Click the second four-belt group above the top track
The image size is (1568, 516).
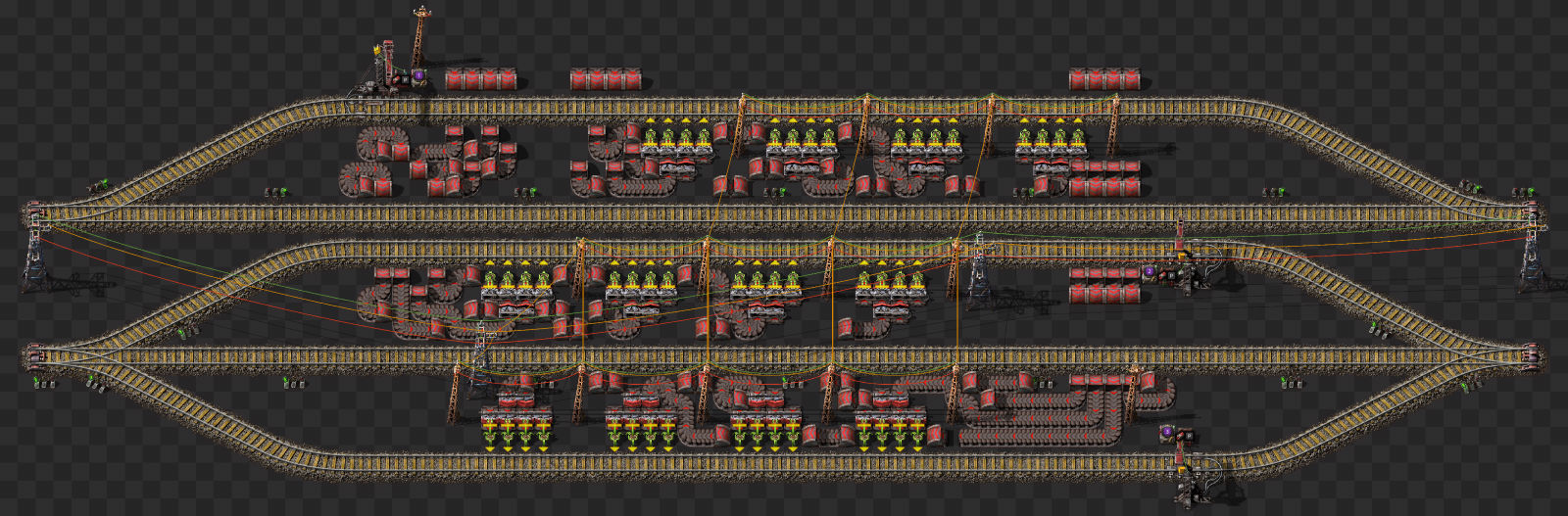[606, 79]
